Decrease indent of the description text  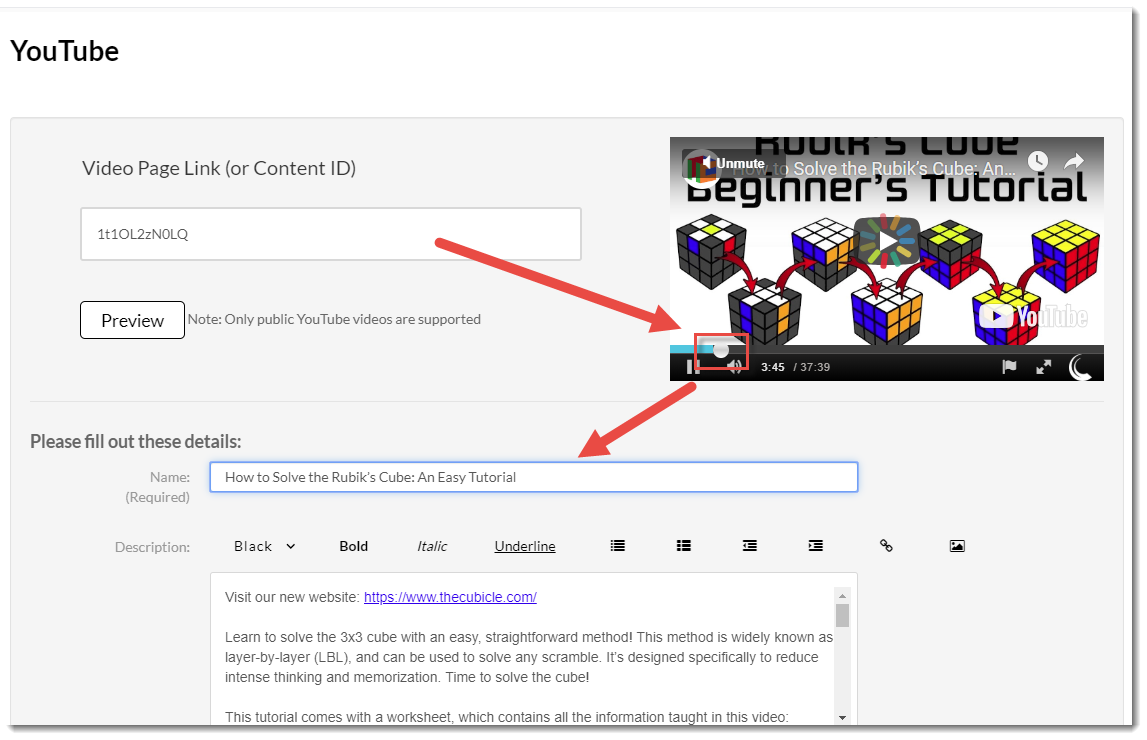pyautogui.click(x=750, y=546)
